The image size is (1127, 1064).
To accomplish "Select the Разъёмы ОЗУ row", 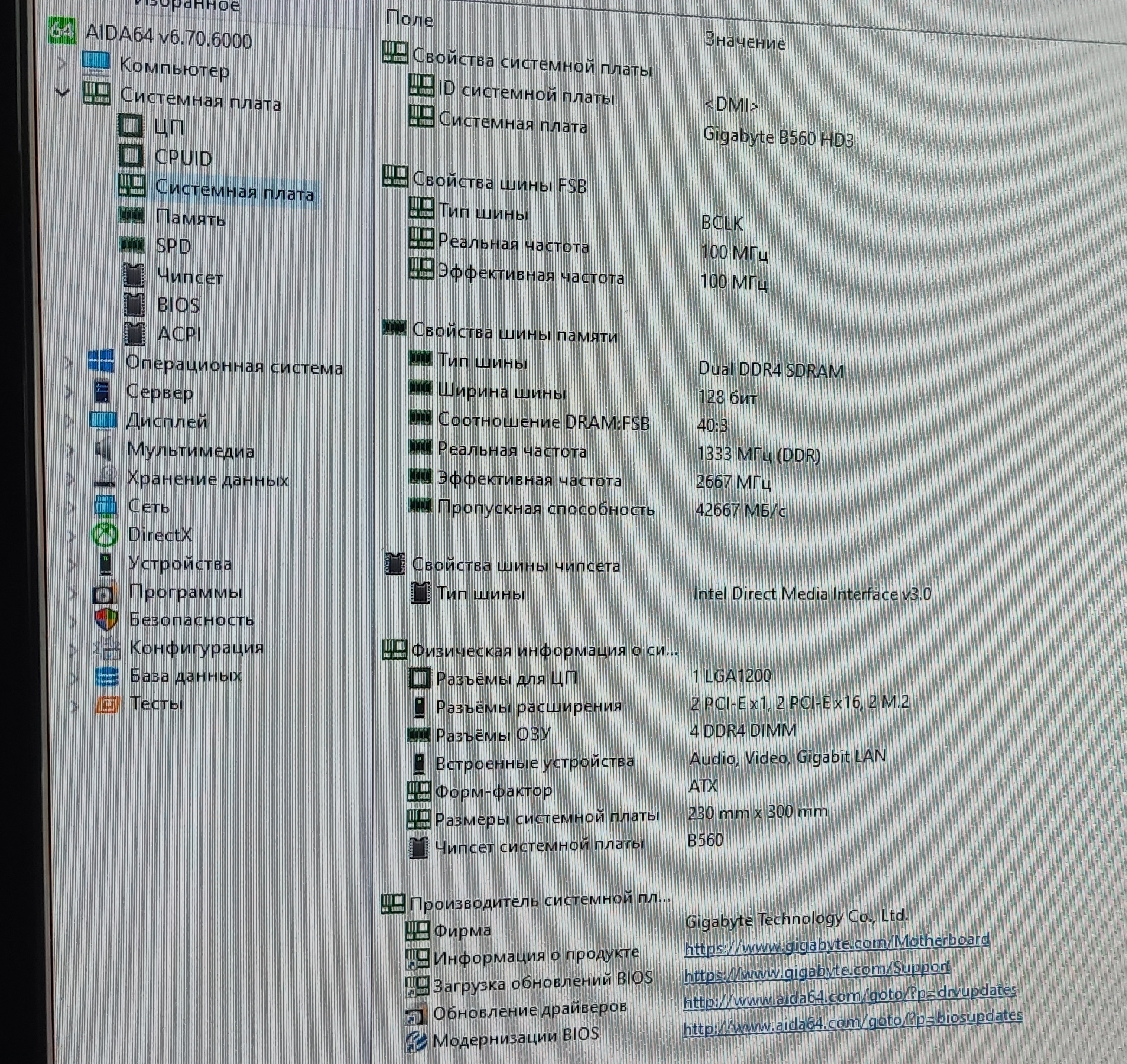I will click(493, 735).
